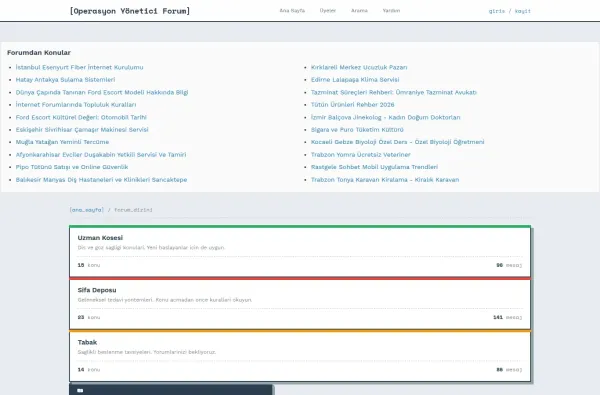Open Balıkesir Manyas Diş Hastaneleri topic
Image resolution: width=600 pixels, height=395 pixels.
tap(101, 180)
